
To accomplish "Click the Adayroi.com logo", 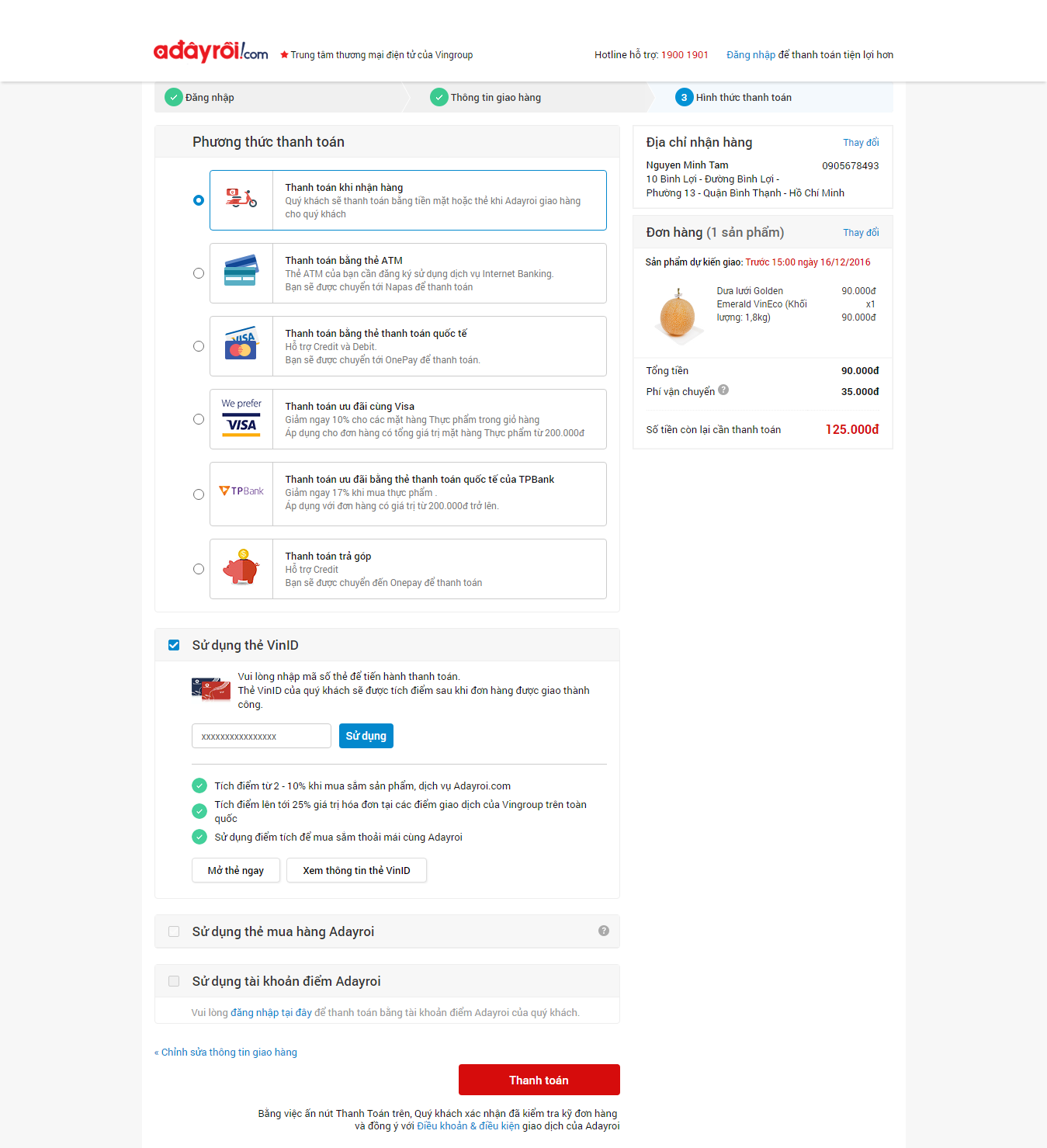I will pyautogui.click(x=210, y=52).
